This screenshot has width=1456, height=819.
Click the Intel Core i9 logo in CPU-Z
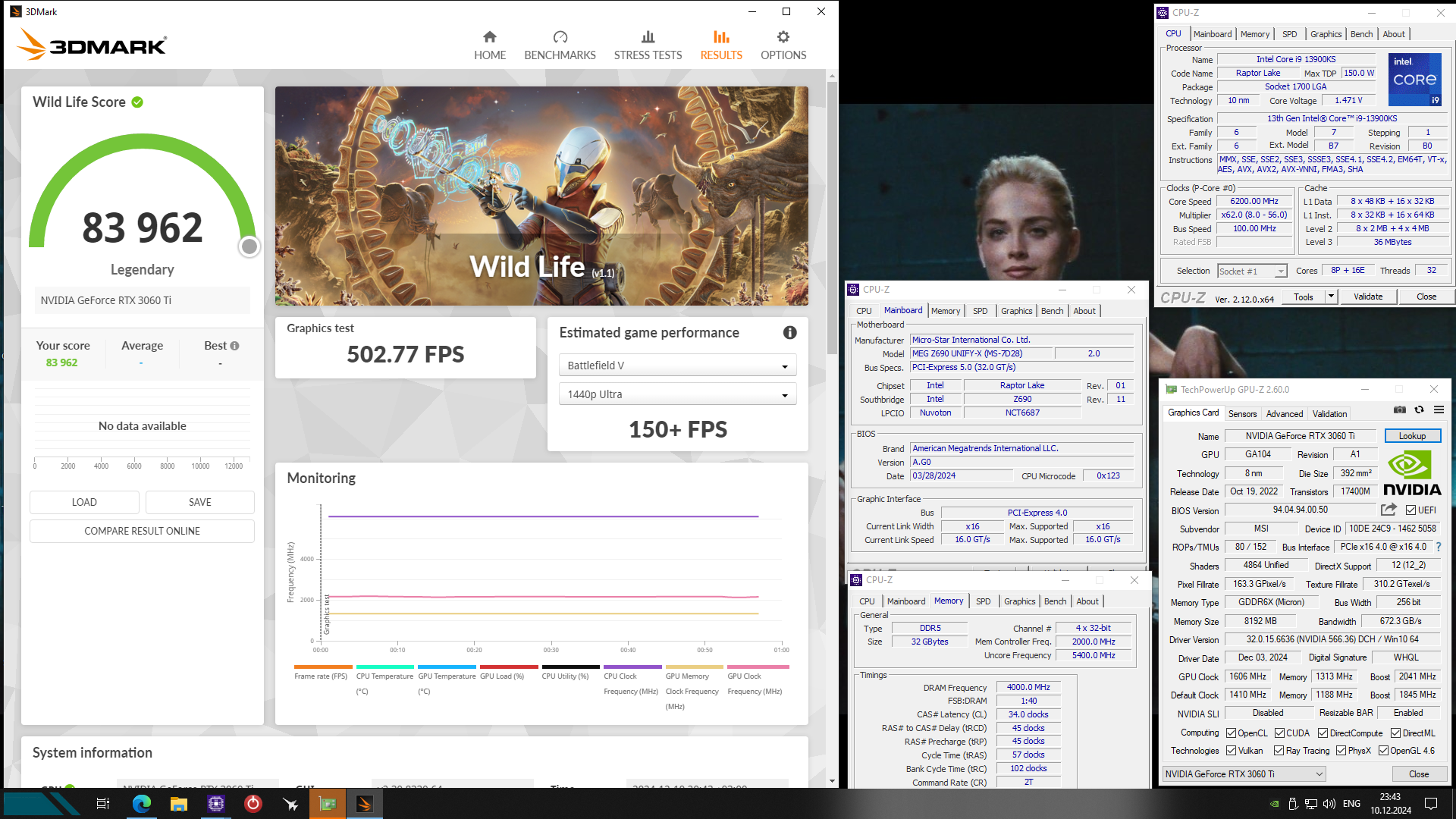tap(1415, 80)
